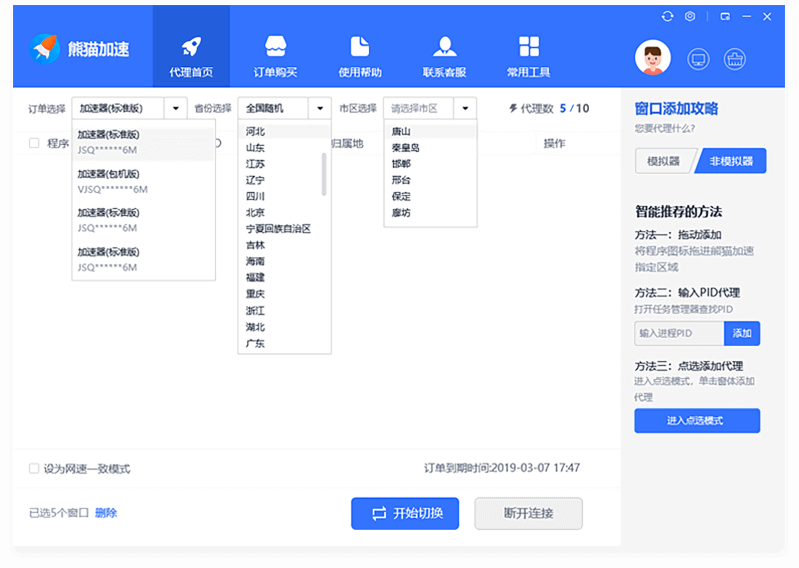Tick the select-all checkbox next to 程序
The height and width of the screenshot is (568, 799).
(34, 143)
